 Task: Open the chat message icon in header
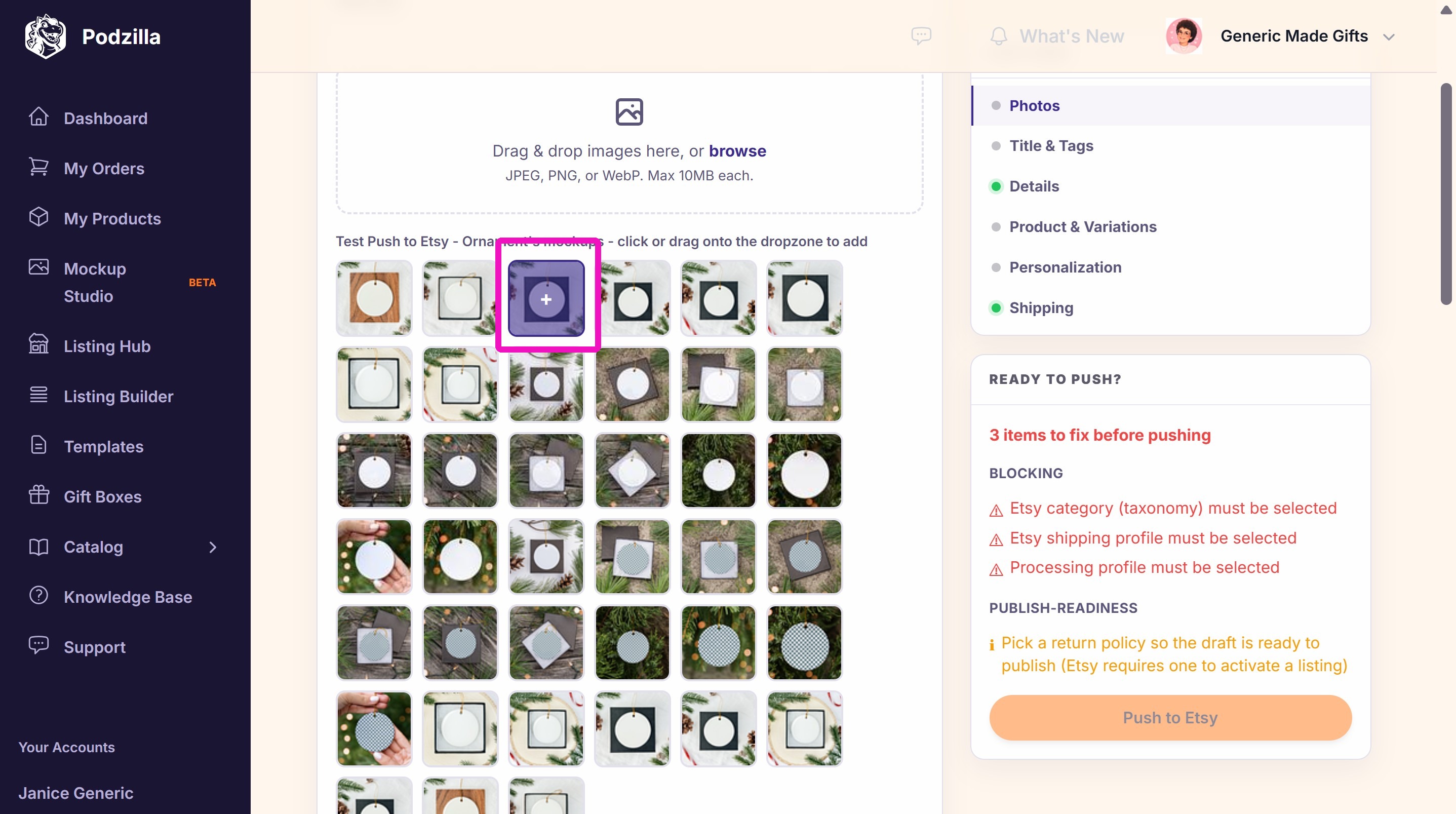pos(921,36)
